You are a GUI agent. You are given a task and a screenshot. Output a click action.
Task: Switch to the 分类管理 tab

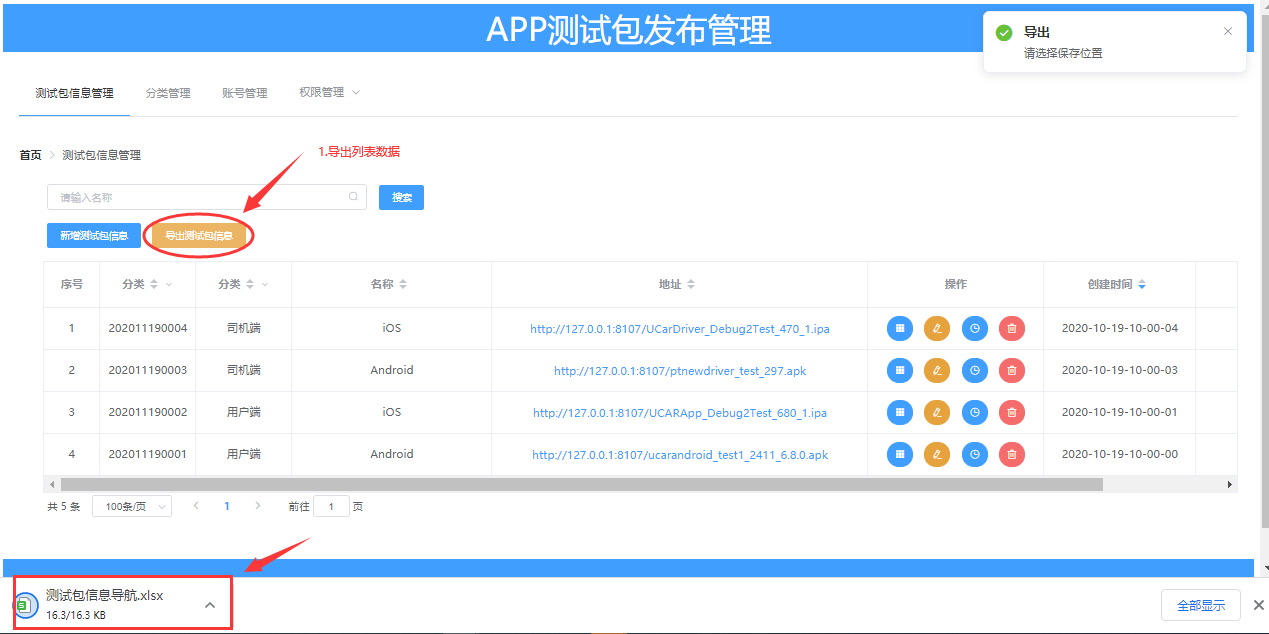pyautogui.click(x=168, y=93)
